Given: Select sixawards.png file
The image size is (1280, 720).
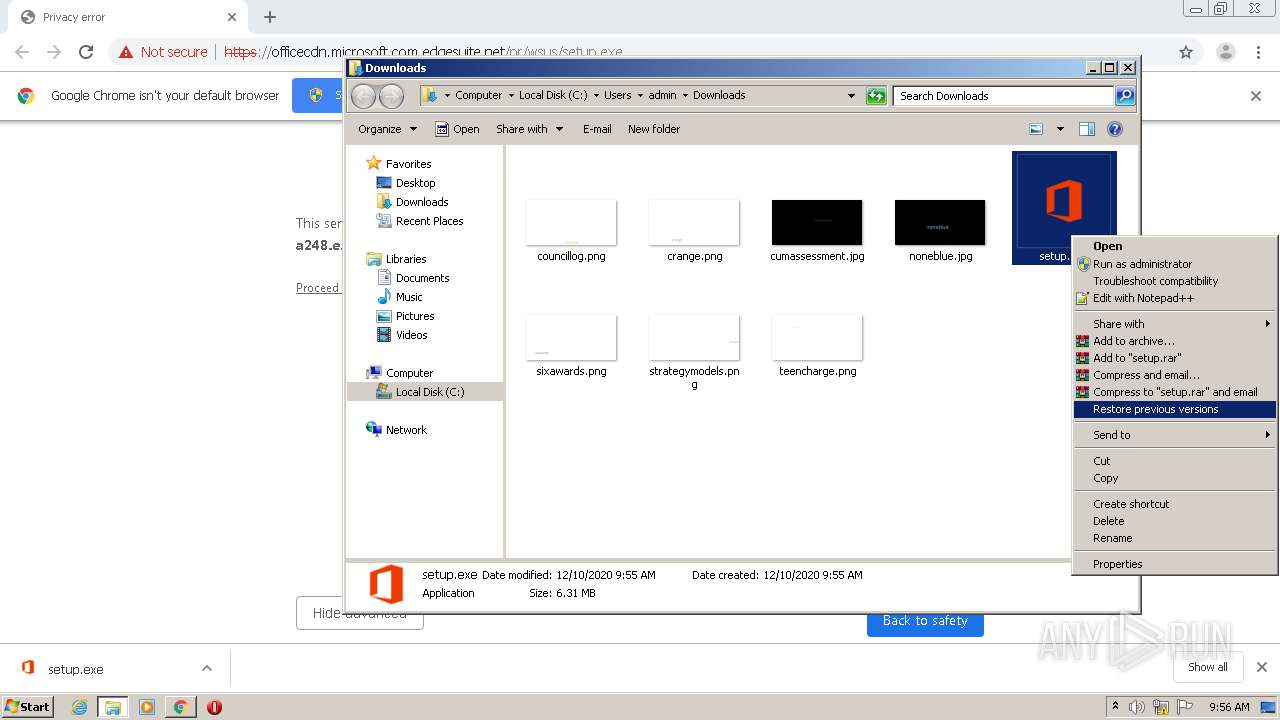Looking at the screenshot, I should point(571,346).
